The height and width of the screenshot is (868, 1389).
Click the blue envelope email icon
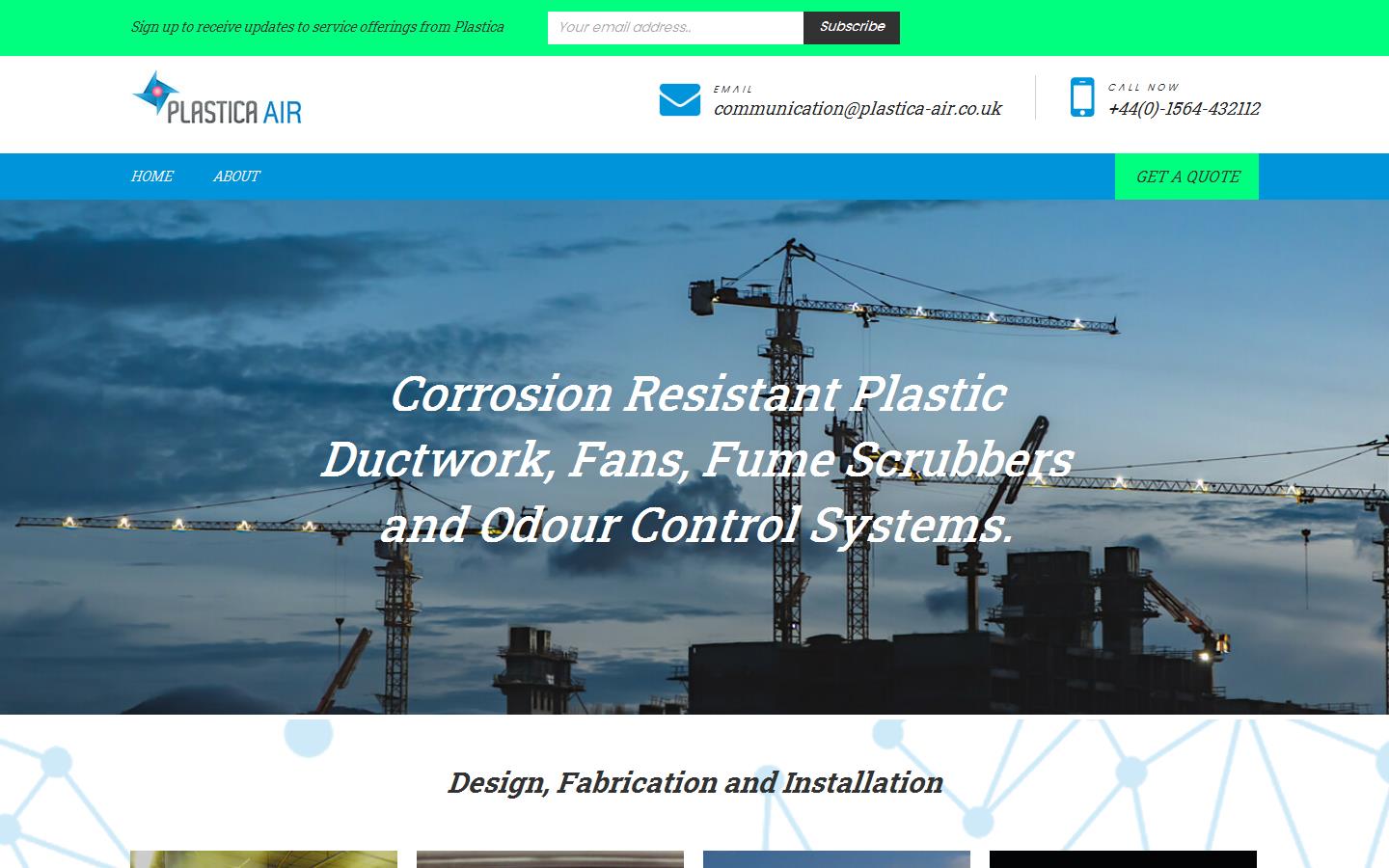pos(680,98)
